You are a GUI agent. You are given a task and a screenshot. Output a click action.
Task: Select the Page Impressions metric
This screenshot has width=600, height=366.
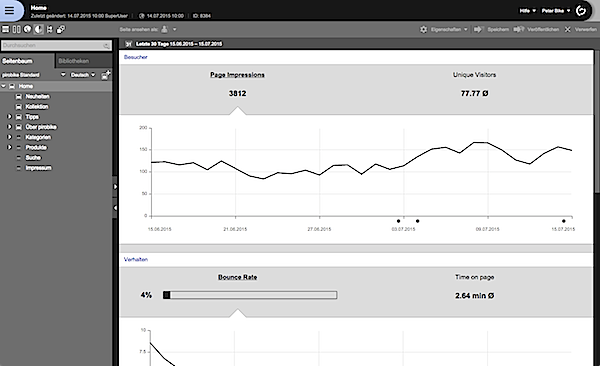[237, 75]
